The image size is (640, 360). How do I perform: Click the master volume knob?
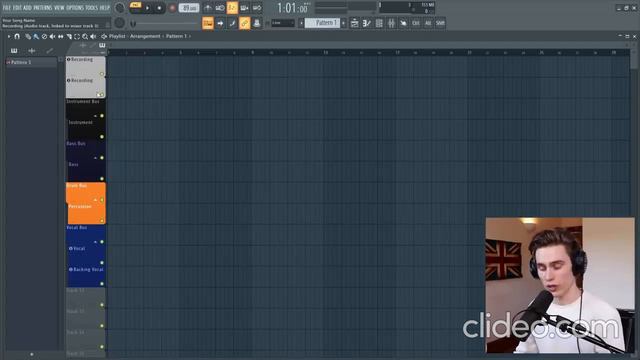(x=120, y=8)
